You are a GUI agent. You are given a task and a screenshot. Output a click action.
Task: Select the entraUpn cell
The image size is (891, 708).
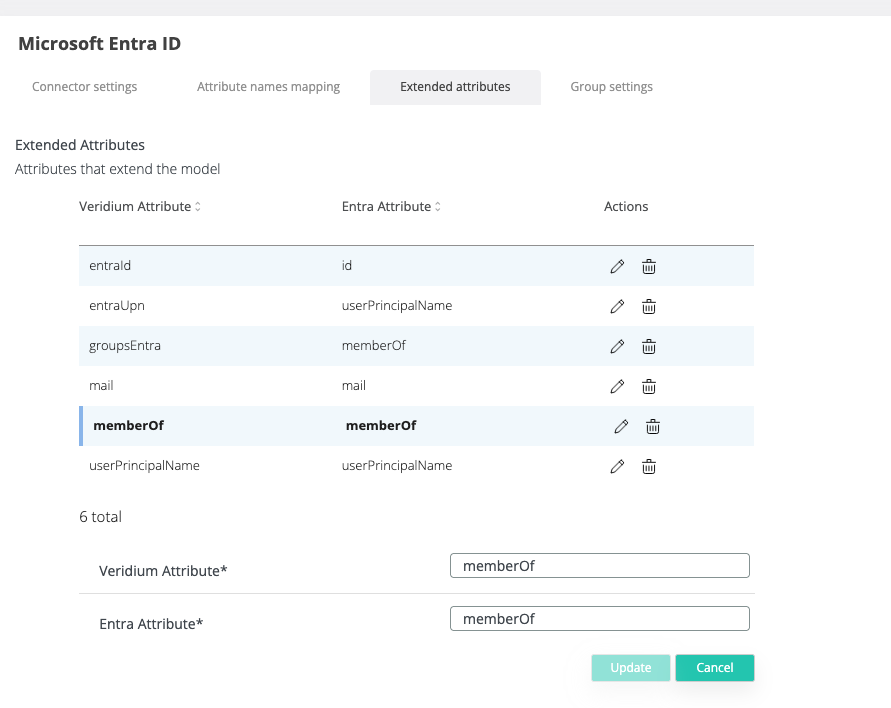[116, 306]
